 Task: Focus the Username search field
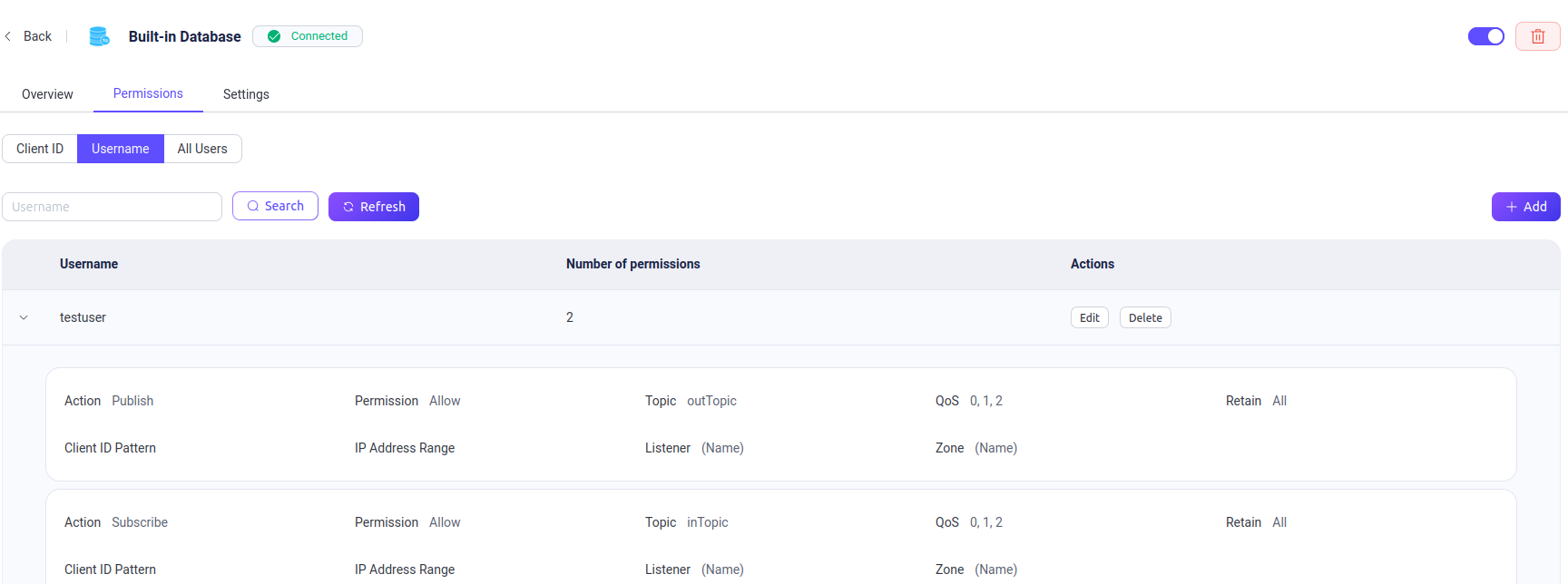112,207
